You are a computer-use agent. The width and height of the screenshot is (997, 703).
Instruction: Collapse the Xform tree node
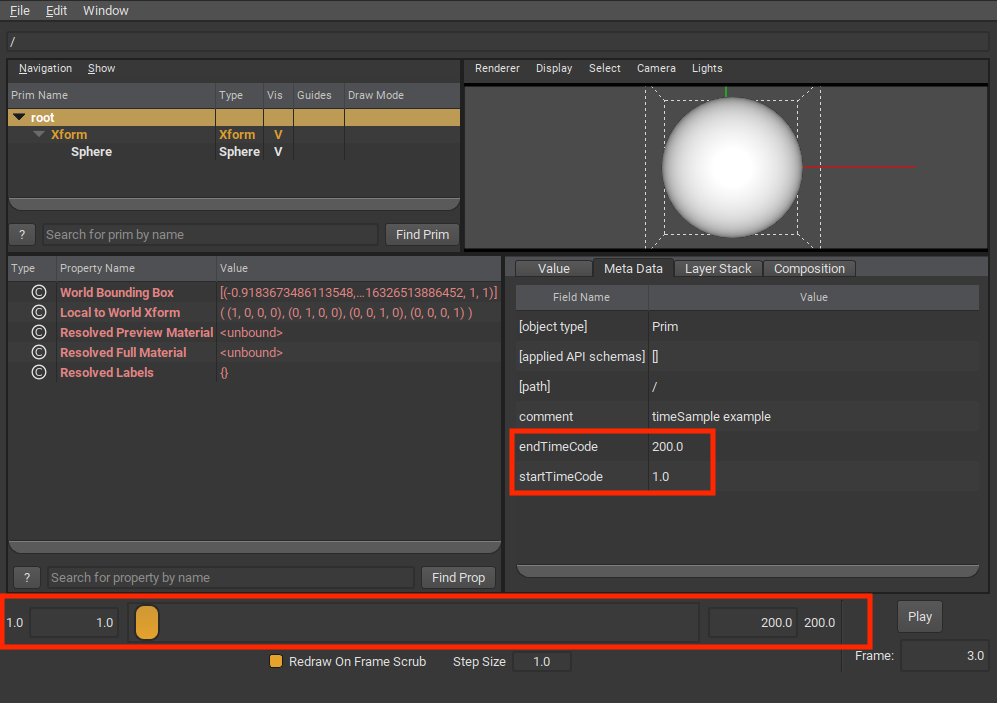pyautogui.click(x=39, y=135)
